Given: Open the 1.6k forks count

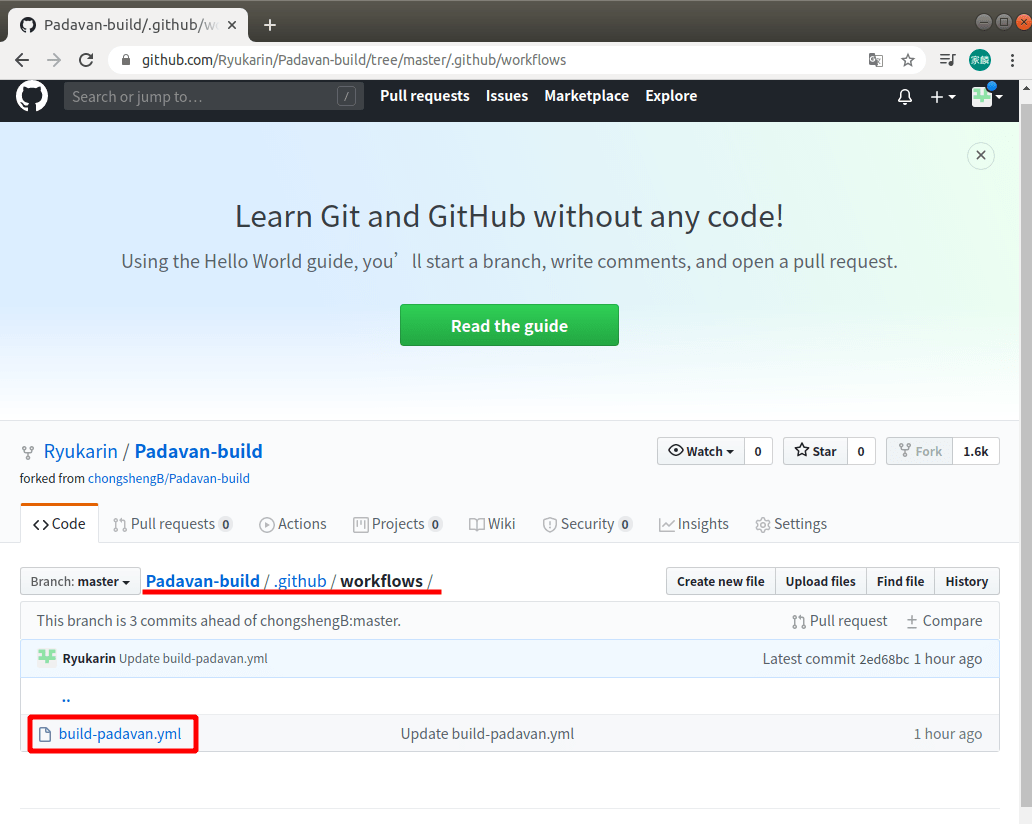Looking at the screenshot, I should (x=975, y=451).
